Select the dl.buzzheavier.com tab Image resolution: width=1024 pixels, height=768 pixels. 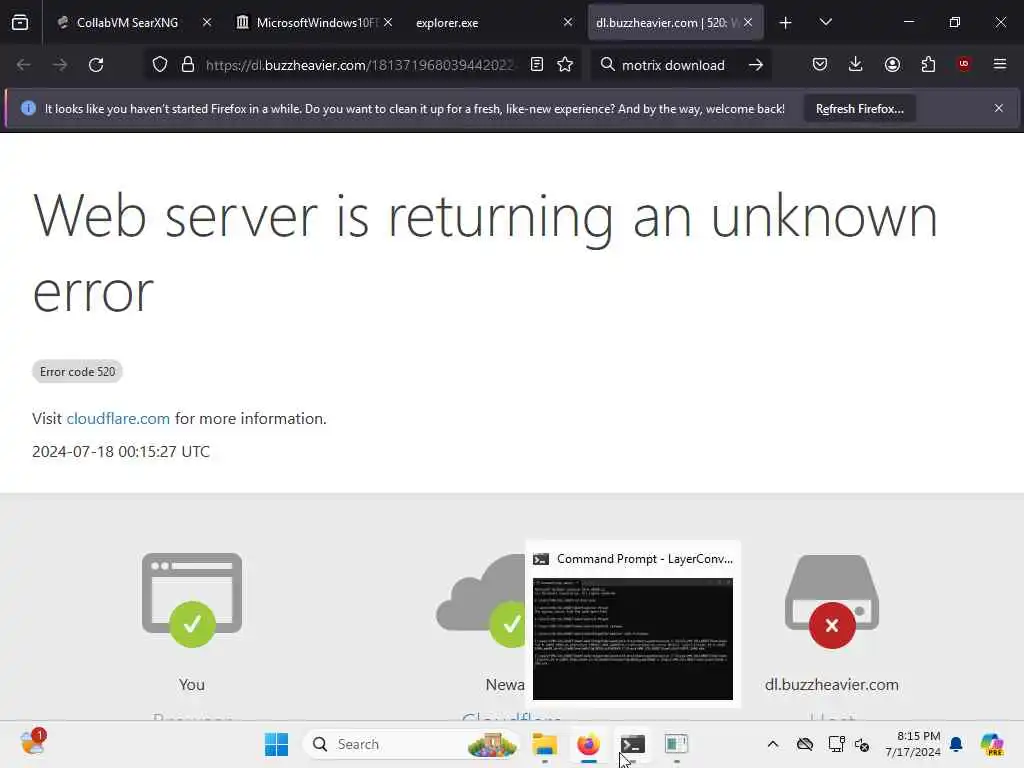[676, 22]
